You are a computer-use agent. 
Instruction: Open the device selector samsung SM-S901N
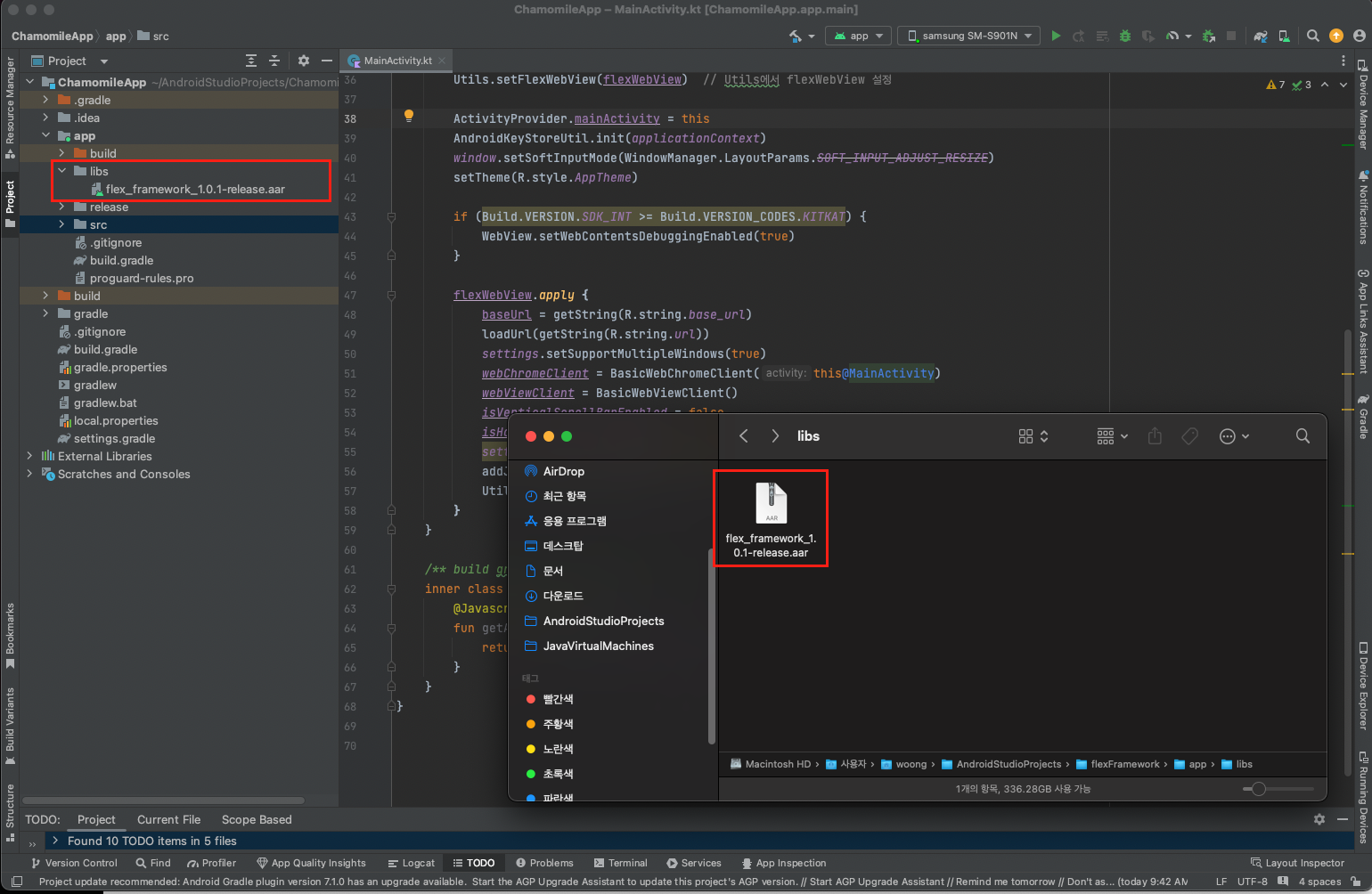tap(968, 36)
